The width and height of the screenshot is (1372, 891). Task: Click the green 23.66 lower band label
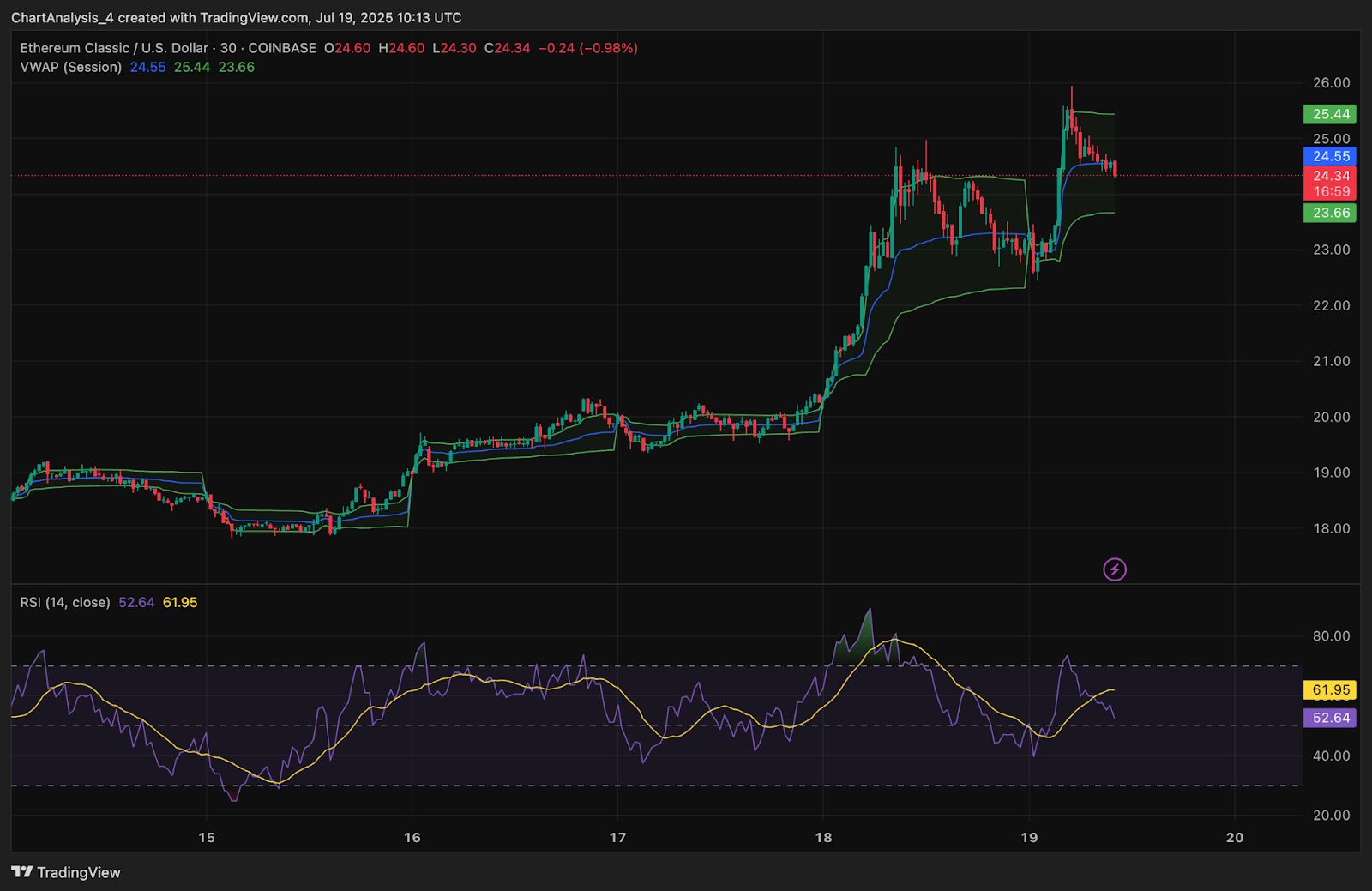(1330, 213)
